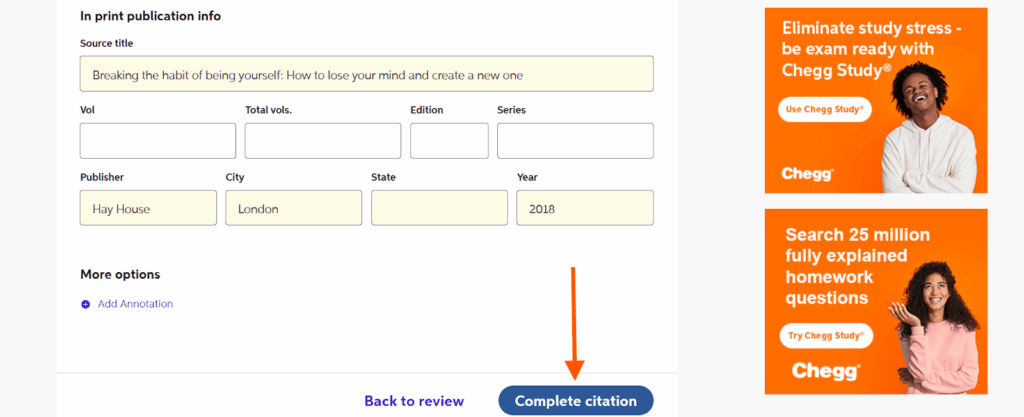
Task: Select the empty State field
Action: [440, 208]
